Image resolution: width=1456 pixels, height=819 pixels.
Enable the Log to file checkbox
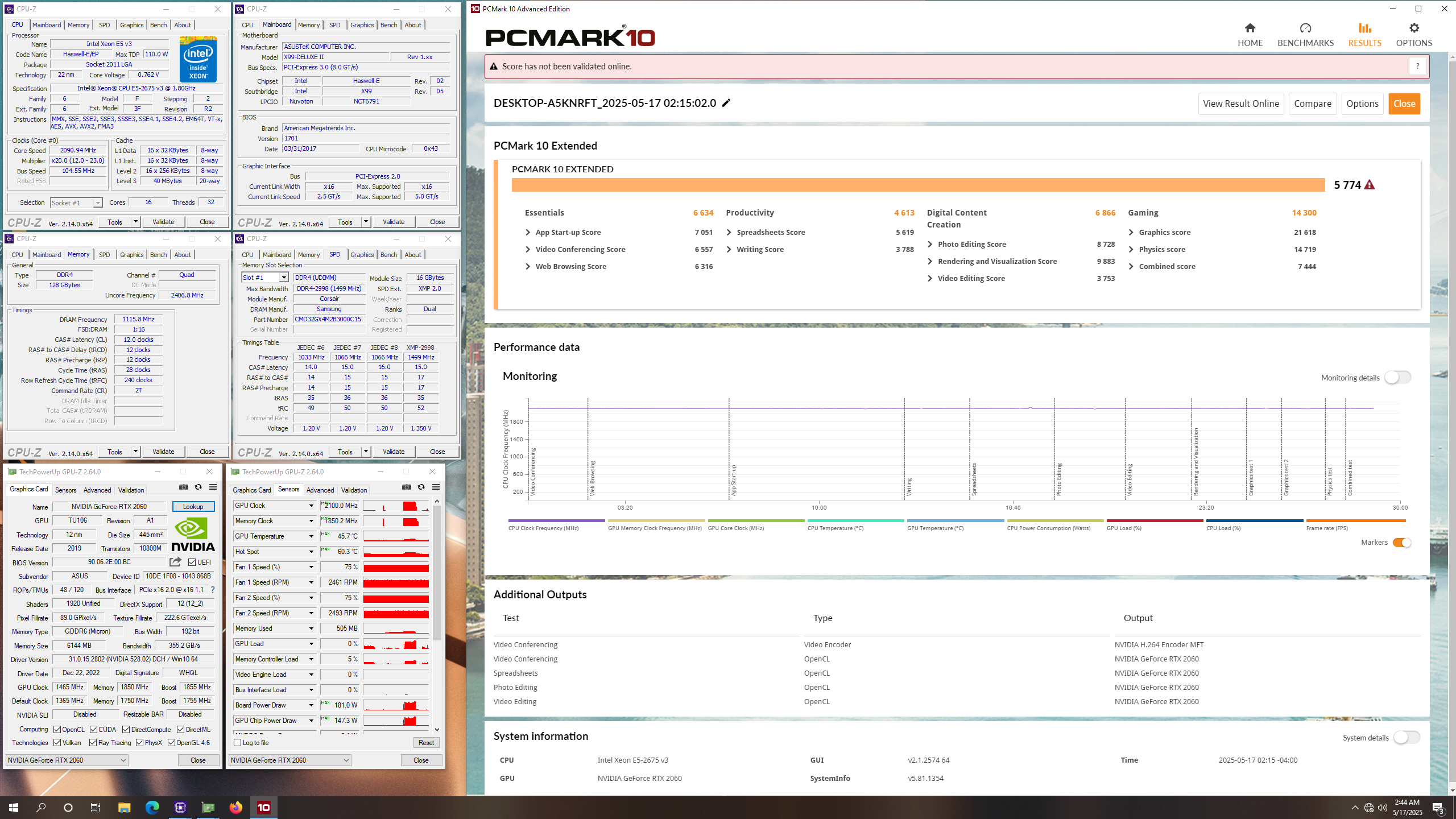(x=238, y=743)
